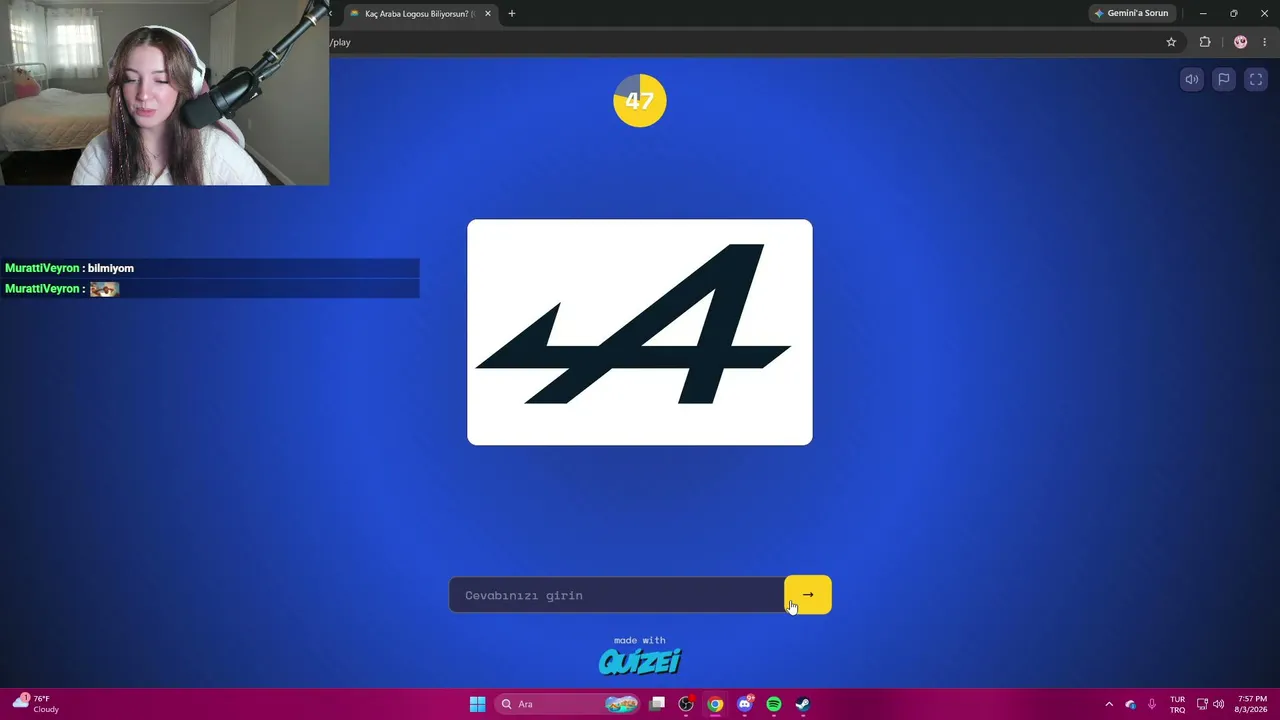Viewport: 1280px width, 720px height.
Task: Minimize the Chrome window
Action: click(1203, 14)
